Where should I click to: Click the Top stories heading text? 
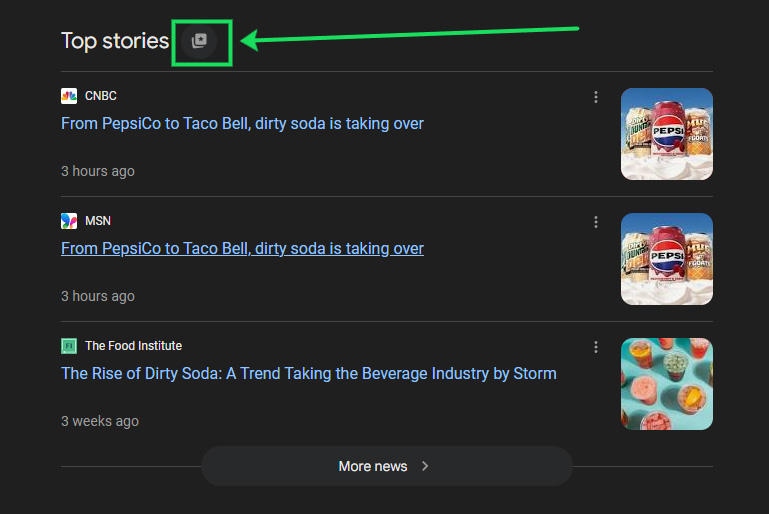pyautogui.click(x=115, y=41)
